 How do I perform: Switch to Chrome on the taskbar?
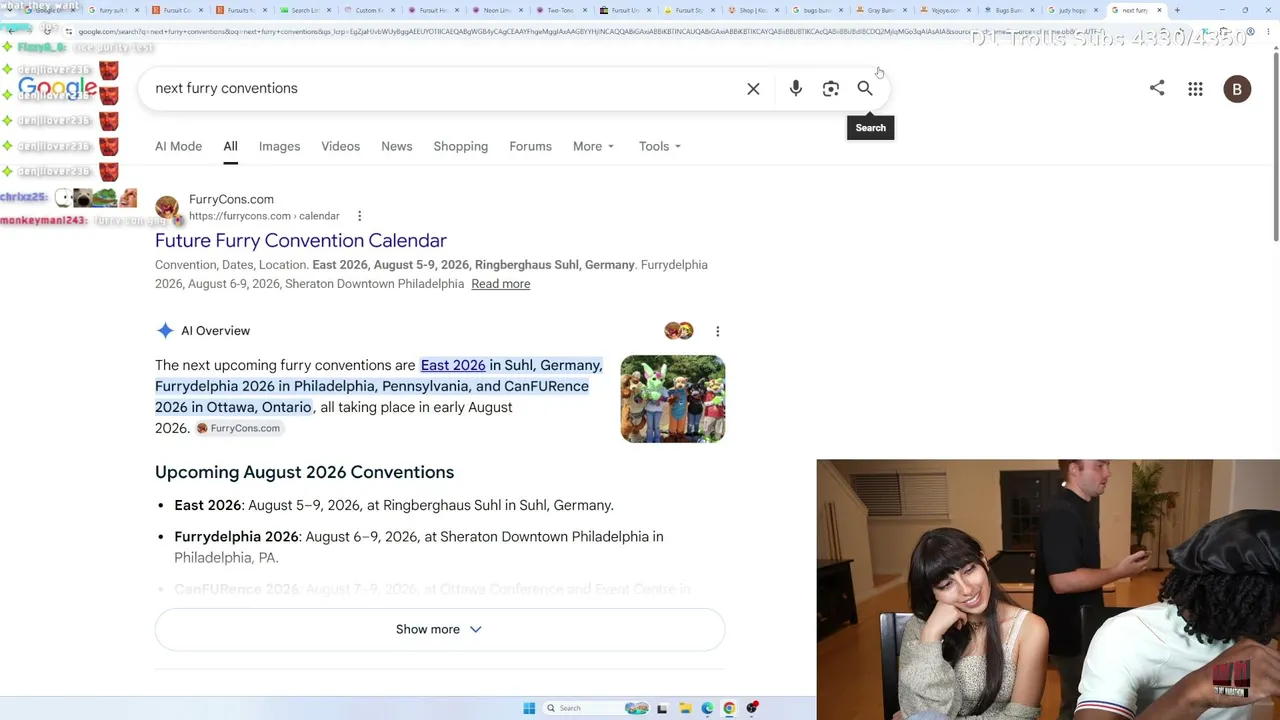(x=729, y=708)
